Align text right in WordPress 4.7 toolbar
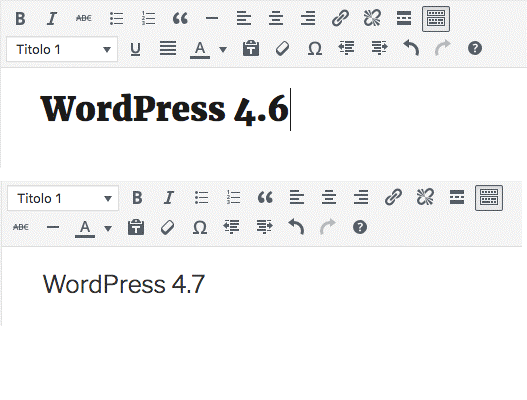The width and height of the screenshot is (527, 400). pos(361,197)
